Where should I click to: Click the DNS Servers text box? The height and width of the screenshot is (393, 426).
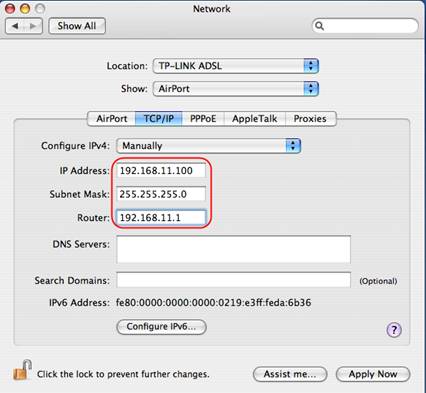[233, 249]
